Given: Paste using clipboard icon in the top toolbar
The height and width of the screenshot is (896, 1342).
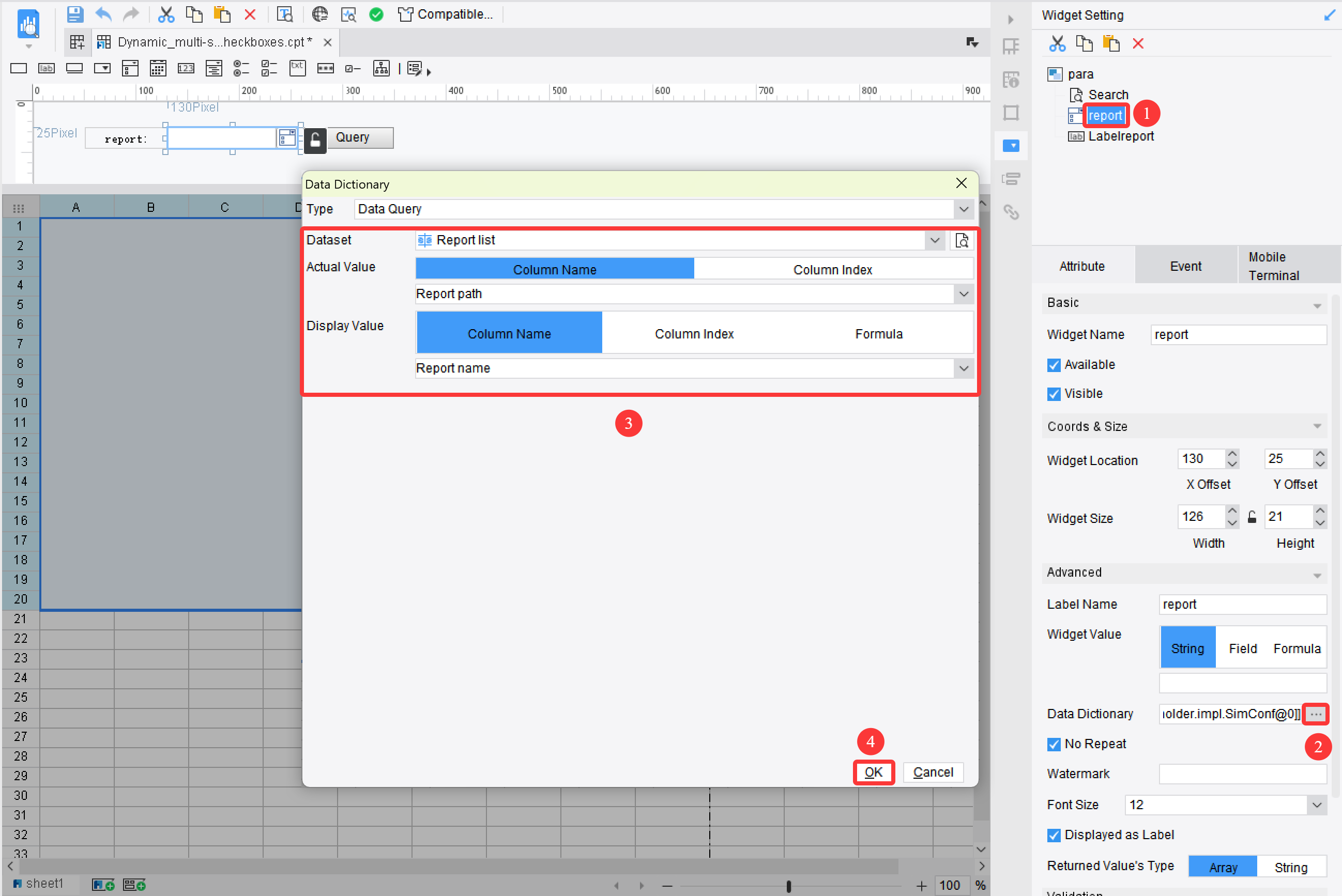Looking at the screenshot, I should click(x=222, y=14).
